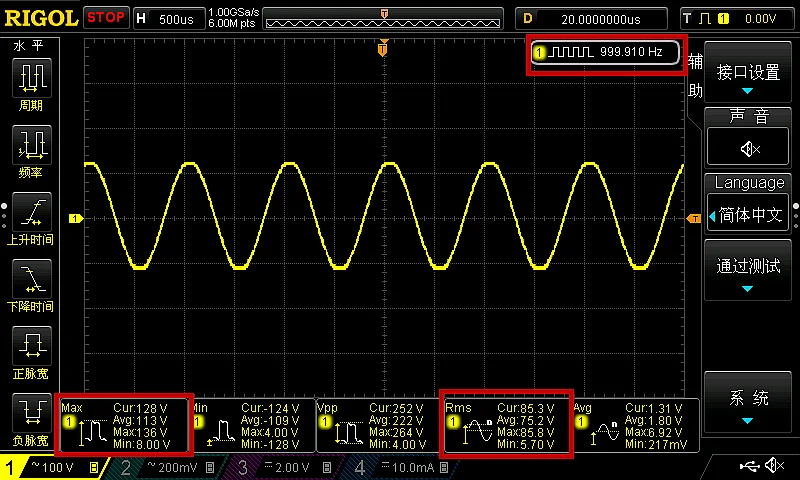Enable channel 2 at 200mV
This screenshot has height=480, width=800.
[167, 467]
